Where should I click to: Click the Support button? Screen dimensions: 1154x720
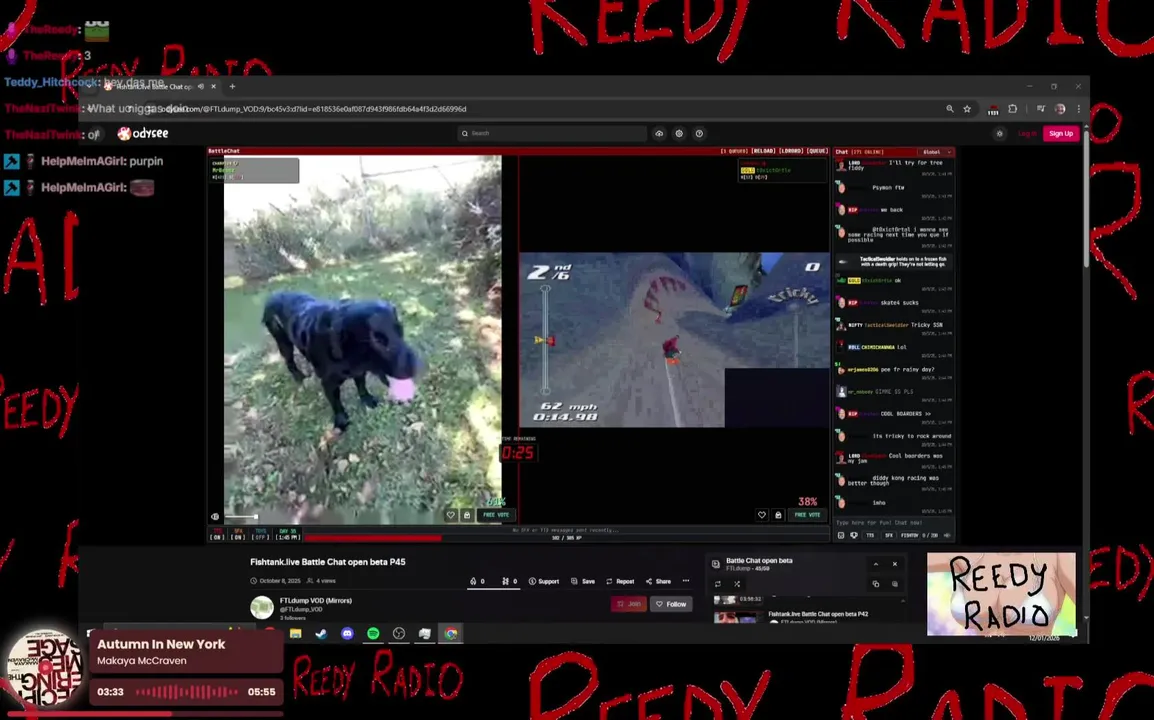tap(544, 582)
